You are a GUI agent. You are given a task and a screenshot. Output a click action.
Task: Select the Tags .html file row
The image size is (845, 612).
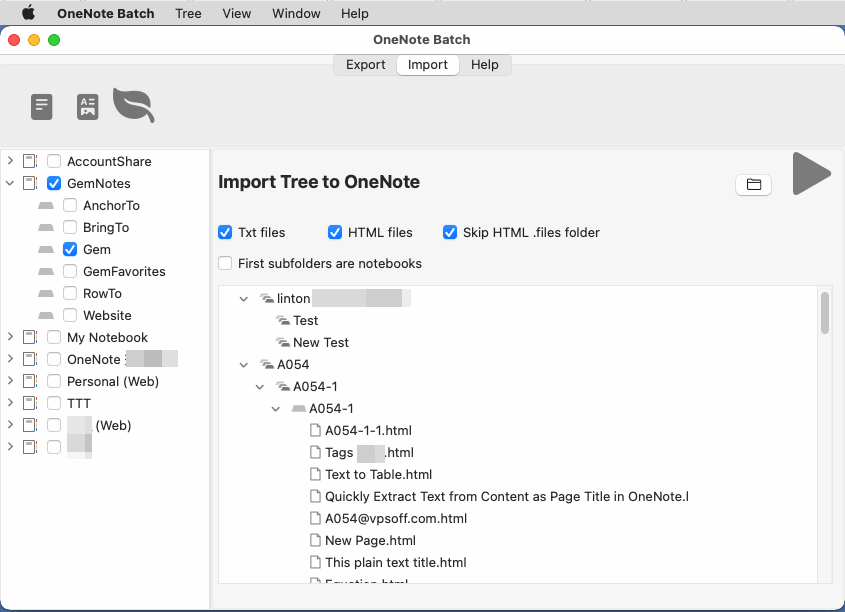pyautogui.click(x=369, y=453)
